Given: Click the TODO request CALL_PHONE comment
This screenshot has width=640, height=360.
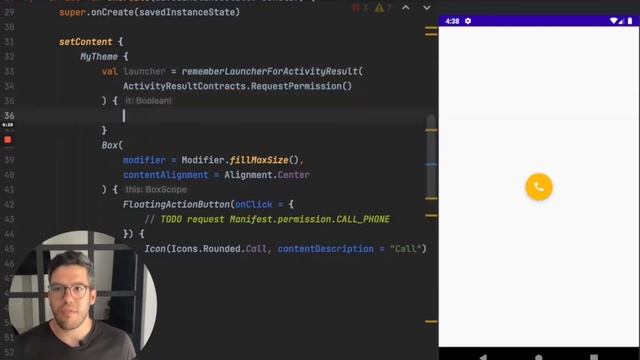Looking at the screenshot, I should tap(267, 219).
